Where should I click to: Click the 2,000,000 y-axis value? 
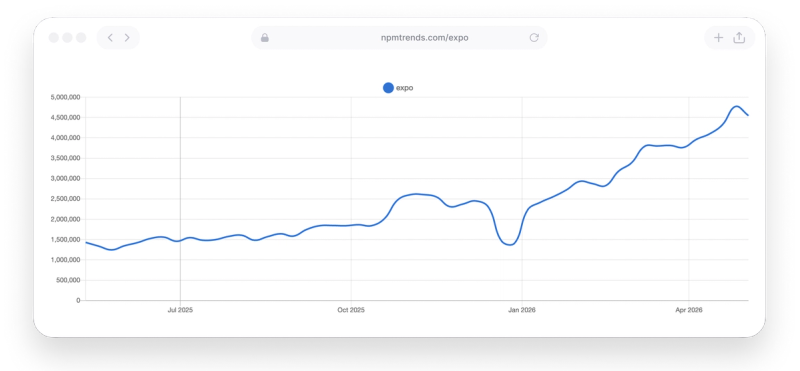click(65, 219)
